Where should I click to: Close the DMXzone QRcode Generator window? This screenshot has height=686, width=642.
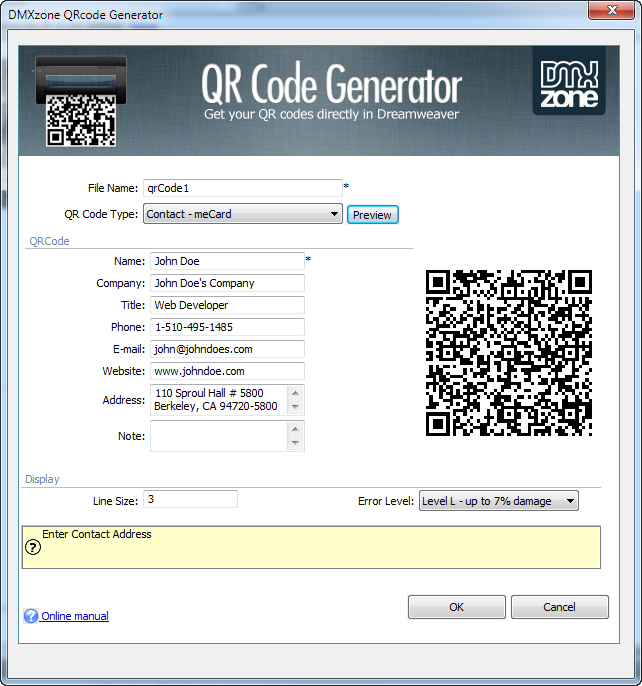(611, 10)
